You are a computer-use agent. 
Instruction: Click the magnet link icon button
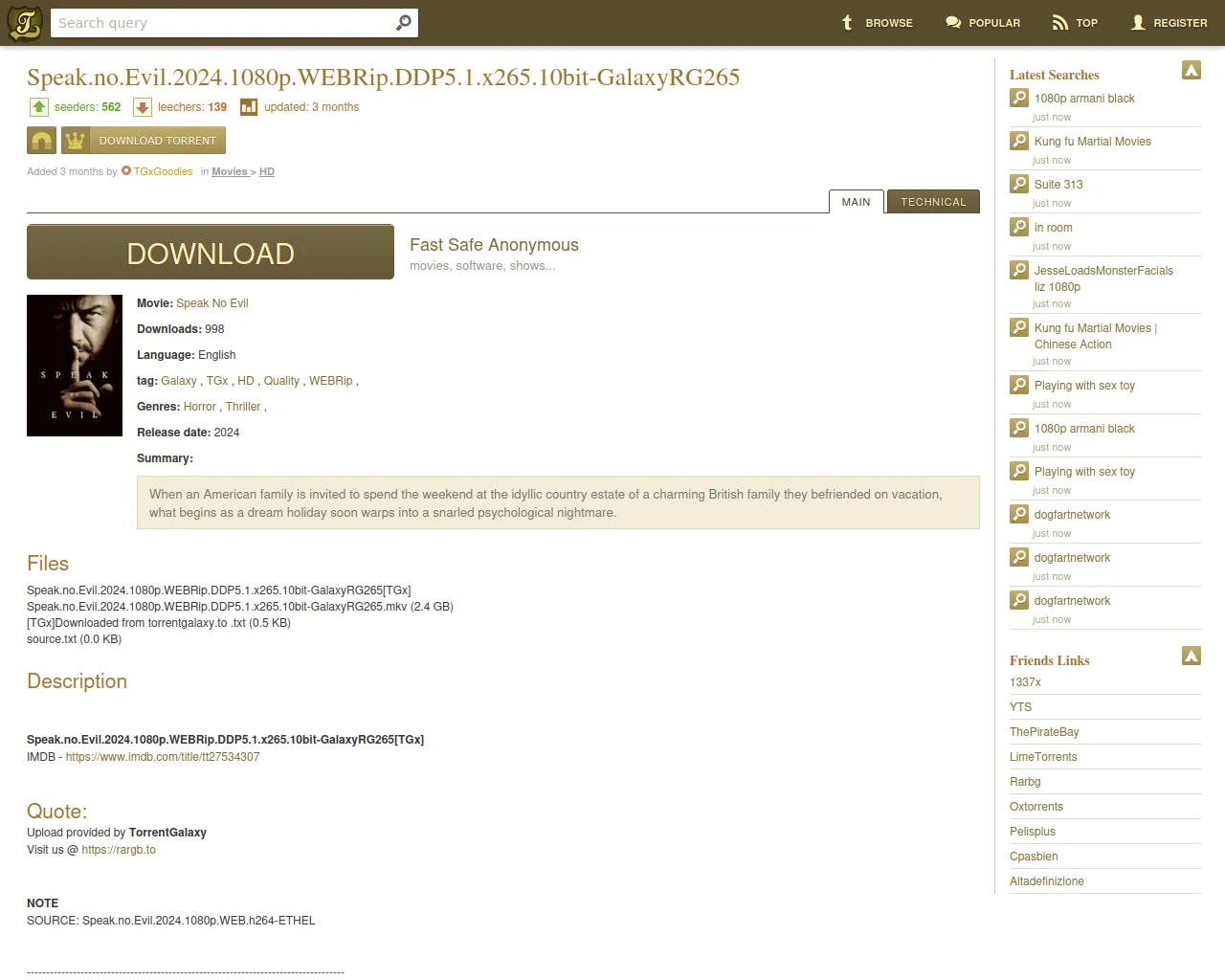42,141
